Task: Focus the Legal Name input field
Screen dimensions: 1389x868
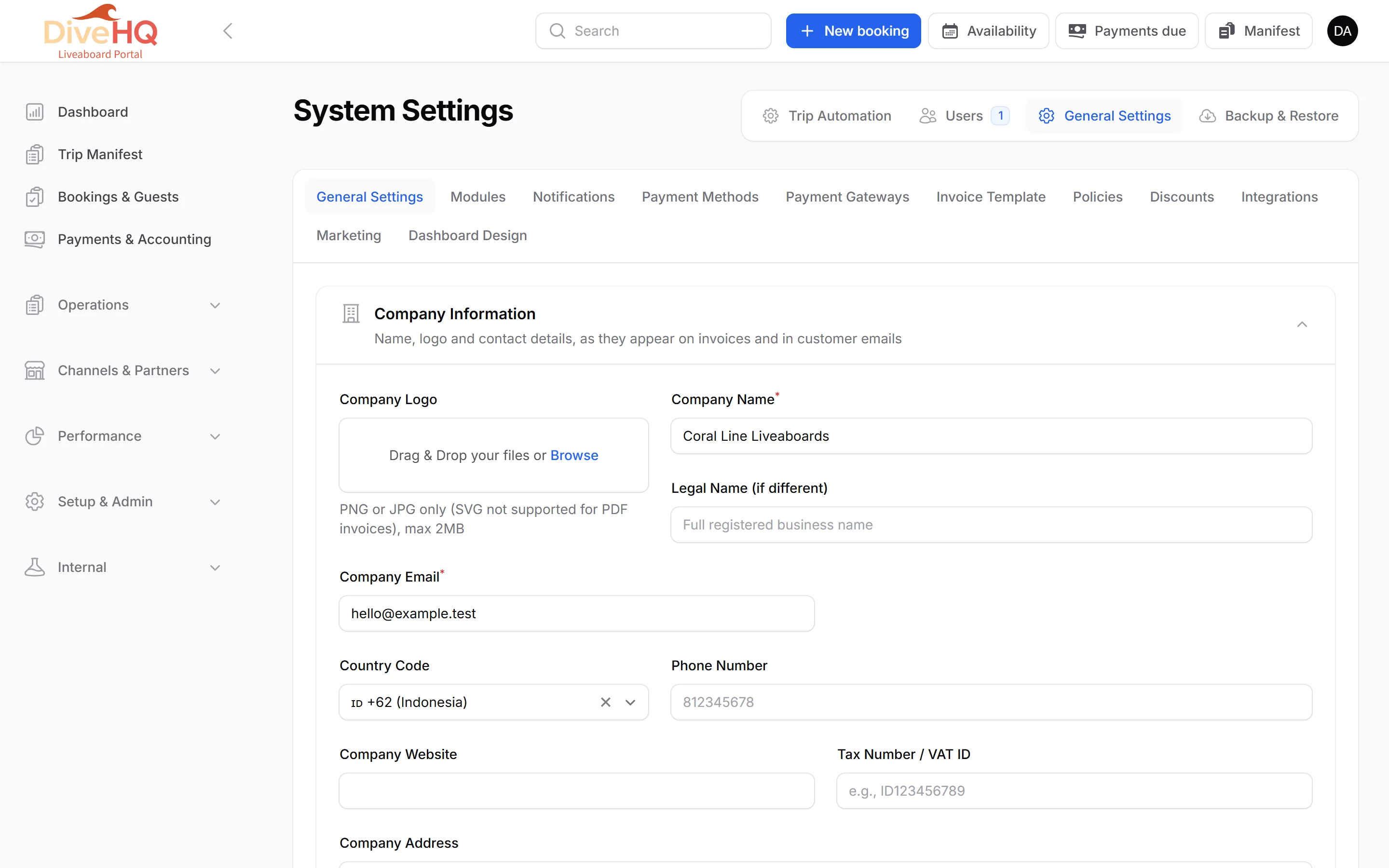Action: click(x=991, y=525)
